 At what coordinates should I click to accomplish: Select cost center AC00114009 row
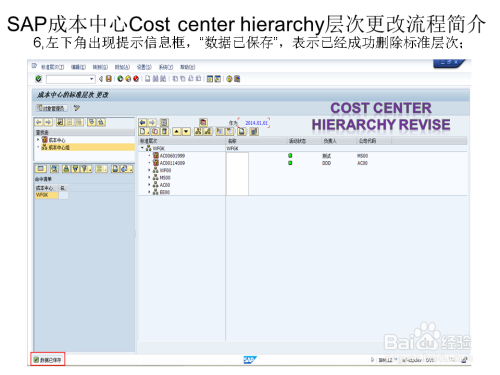point(172,163)
